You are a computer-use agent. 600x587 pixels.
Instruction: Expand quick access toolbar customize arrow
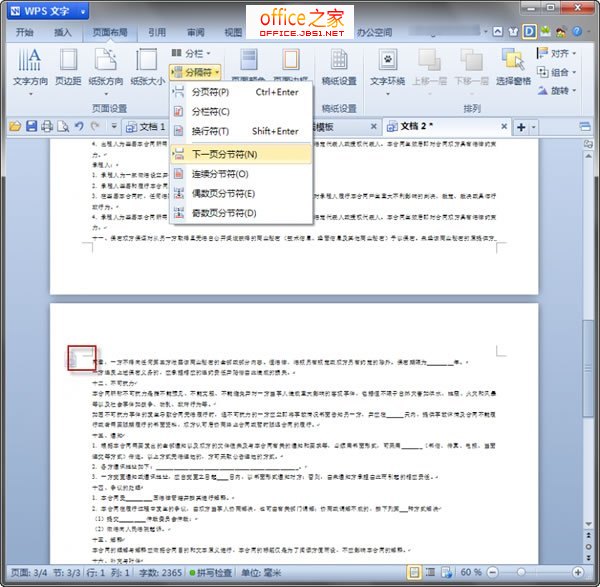click(x=114, y=126)
